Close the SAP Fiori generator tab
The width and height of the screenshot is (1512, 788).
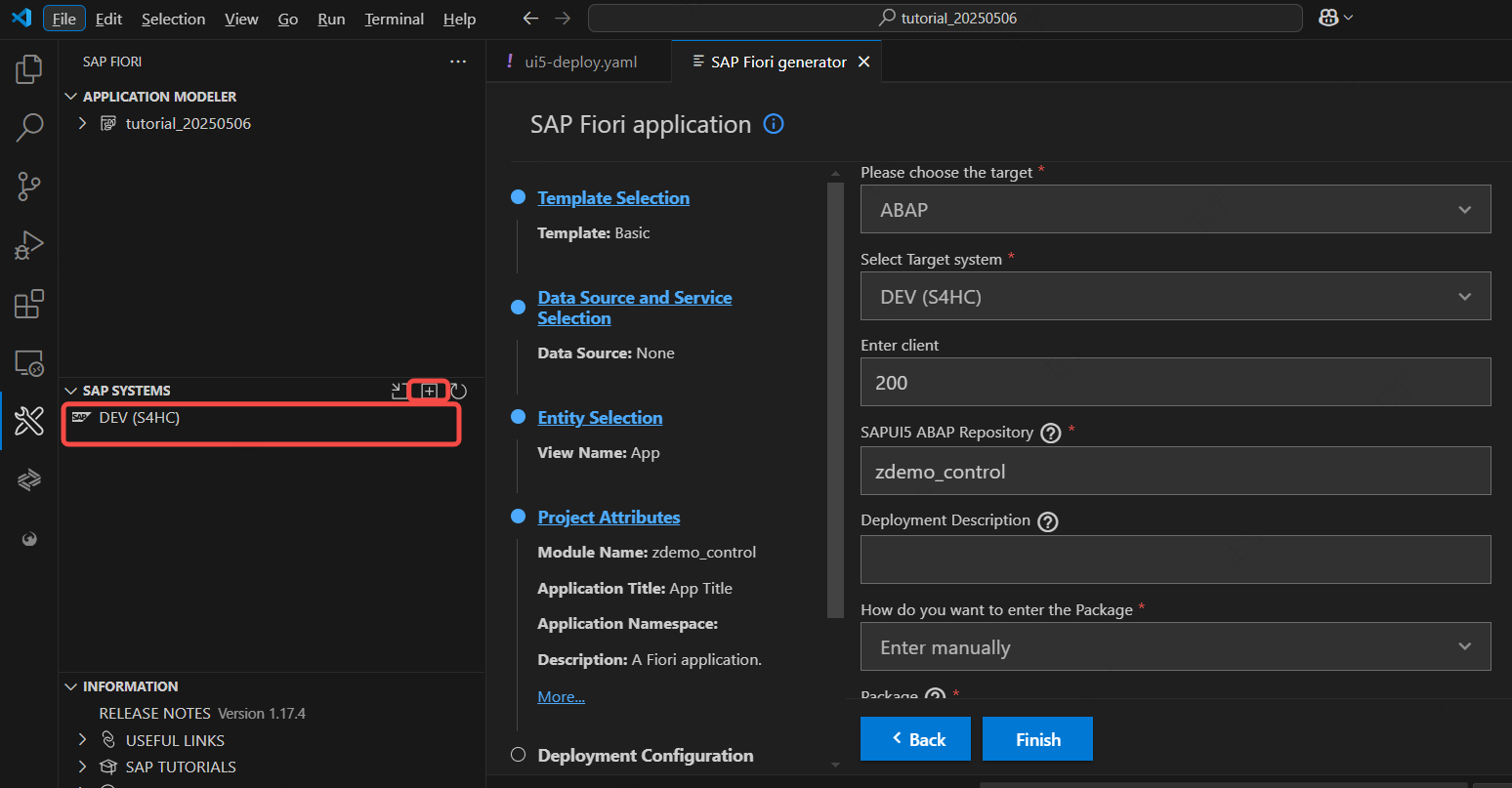pyautogui.click(x=863, y=62)
